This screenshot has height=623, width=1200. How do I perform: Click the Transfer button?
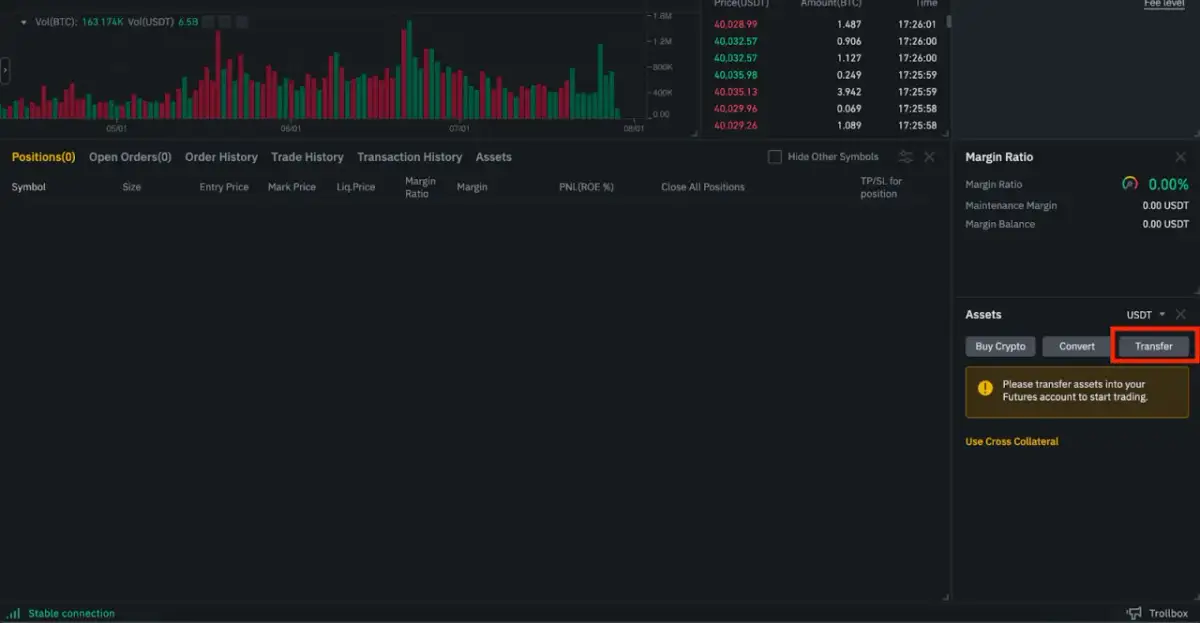click(1153, 345)
